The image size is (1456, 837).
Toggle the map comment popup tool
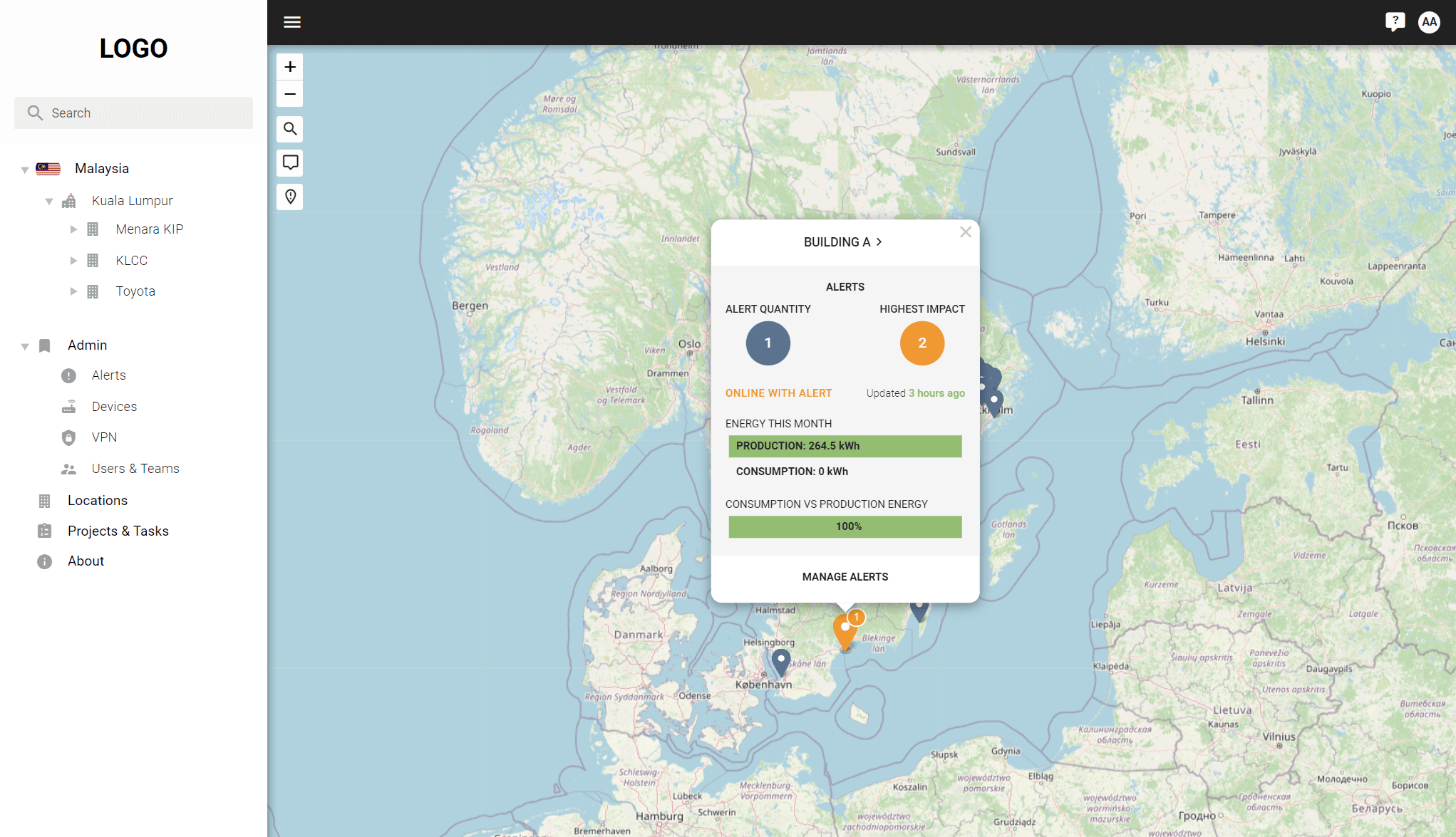point(290,162)
